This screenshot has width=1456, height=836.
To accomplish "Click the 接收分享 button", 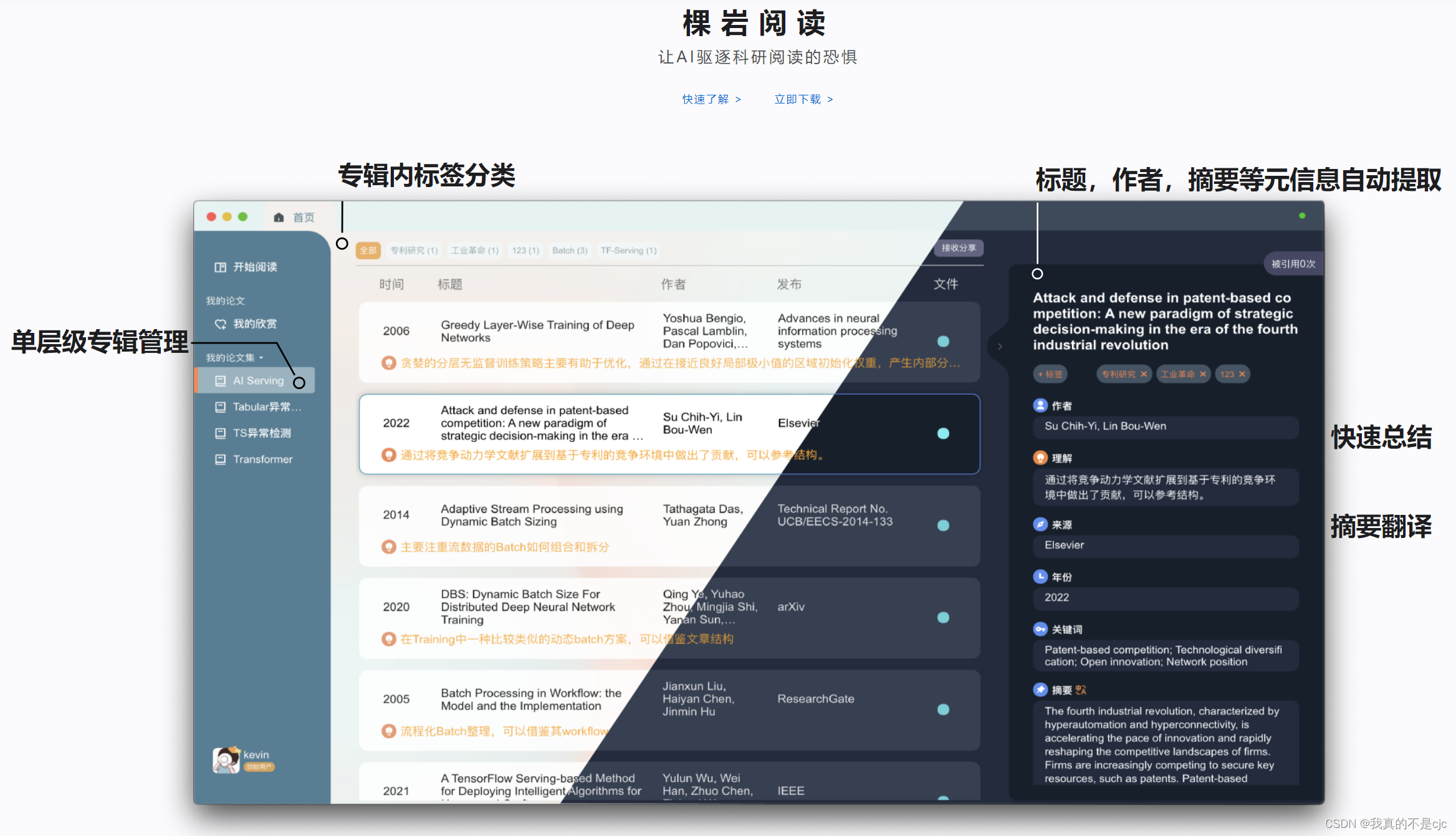I will [x=959, y=248].
